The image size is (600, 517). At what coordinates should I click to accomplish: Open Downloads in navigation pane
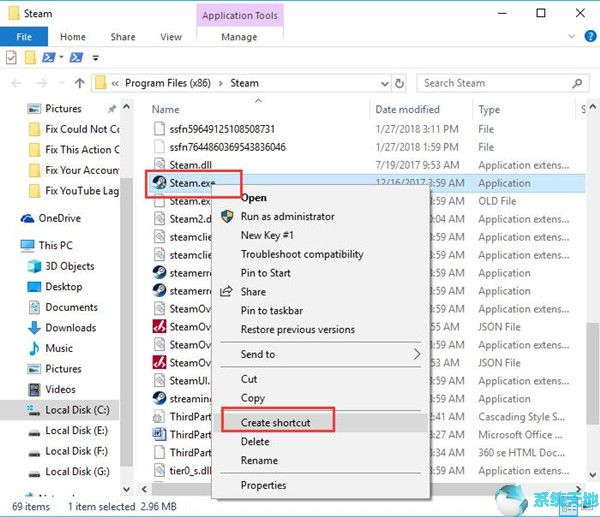coord(70,328)
